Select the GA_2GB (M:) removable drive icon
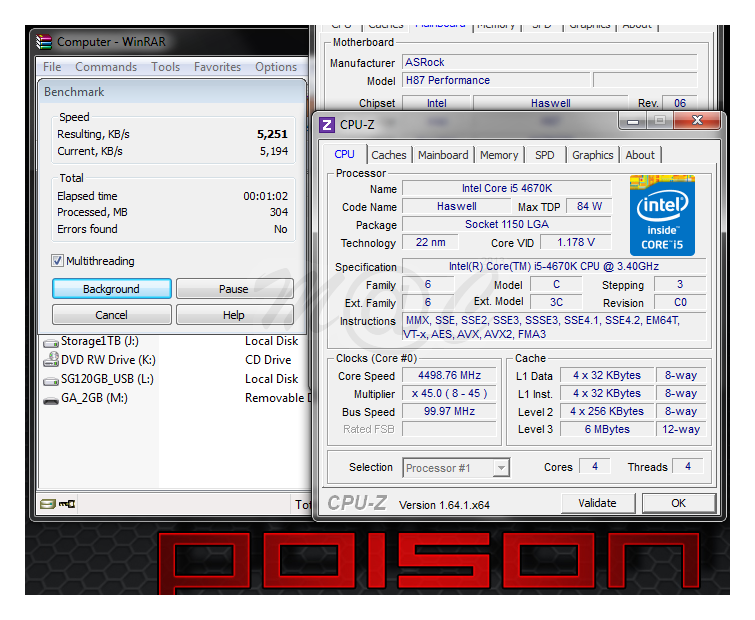Viewport: 755px width, 620px height. [51, 398]
